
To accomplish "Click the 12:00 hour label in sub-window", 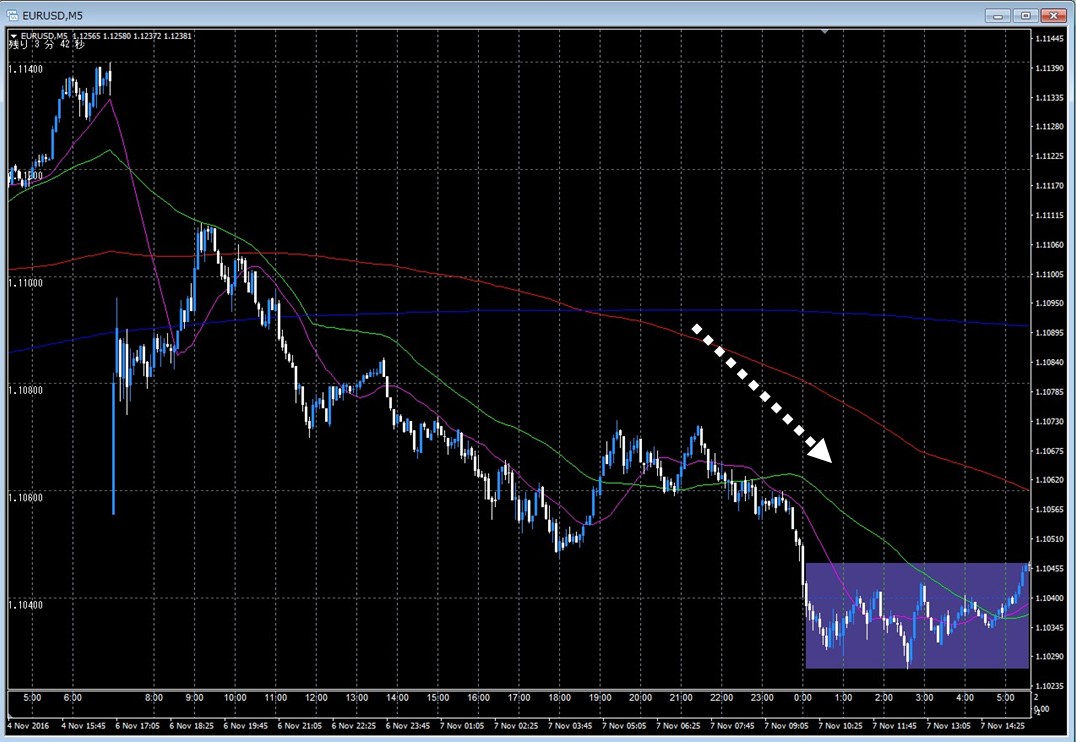I will coord(316,697).
